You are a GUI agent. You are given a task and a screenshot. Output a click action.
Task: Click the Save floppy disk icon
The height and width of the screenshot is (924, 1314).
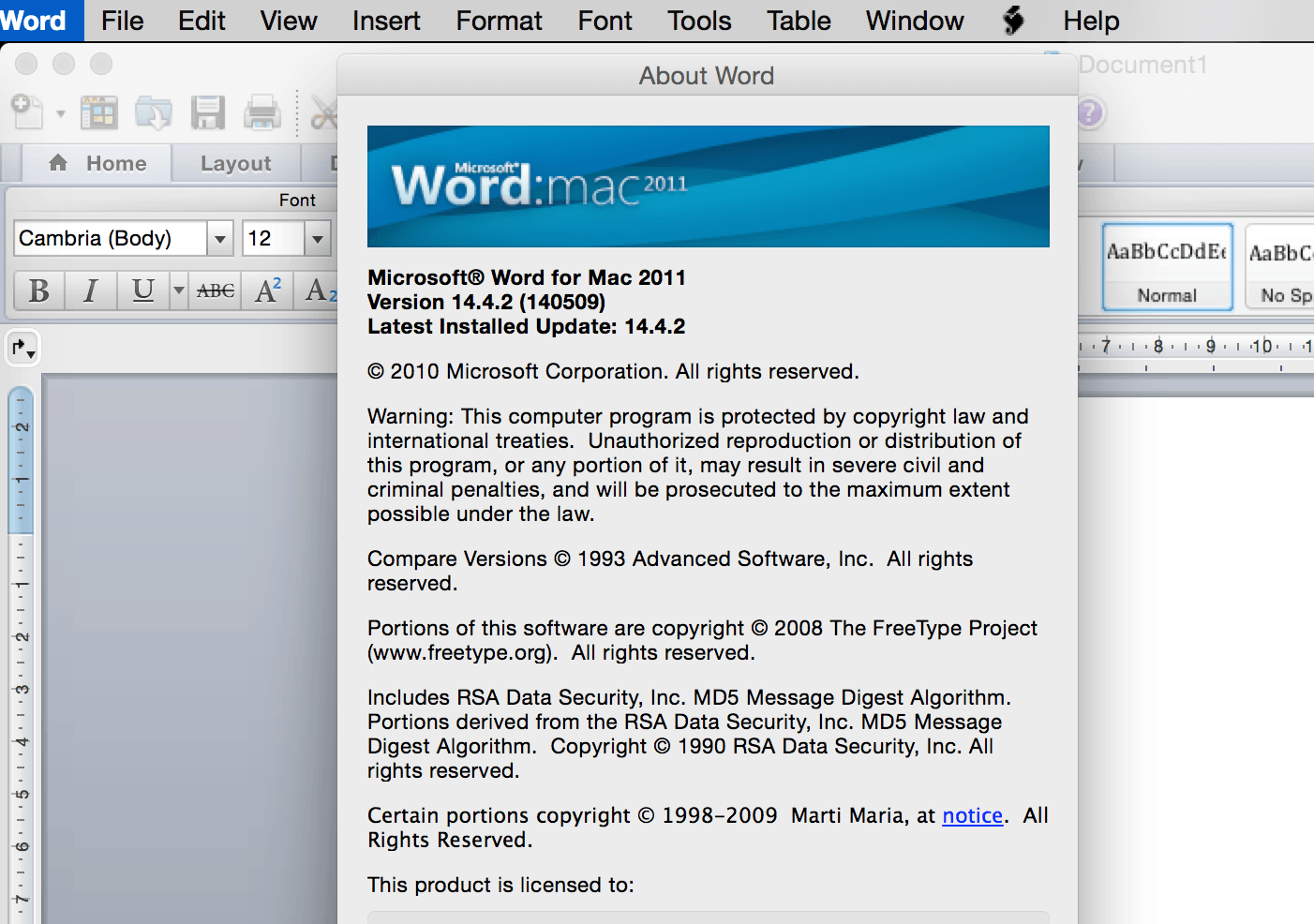click(x=208, y=113)
